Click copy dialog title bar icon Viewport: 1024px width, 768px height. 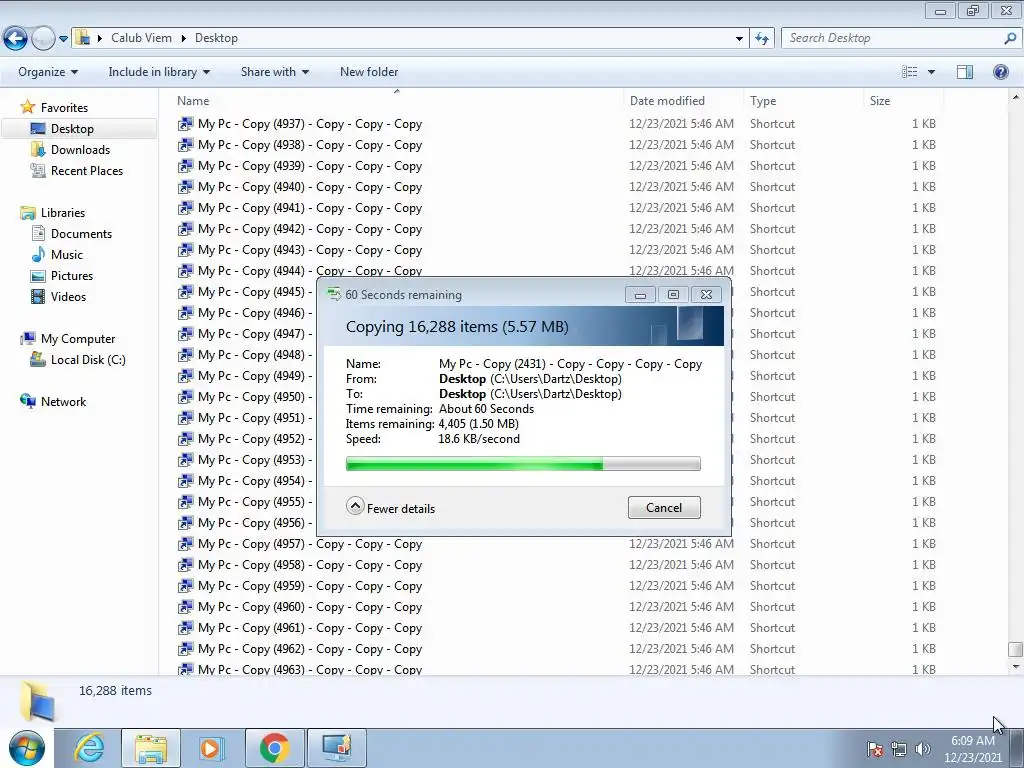(x=334, y=295)
